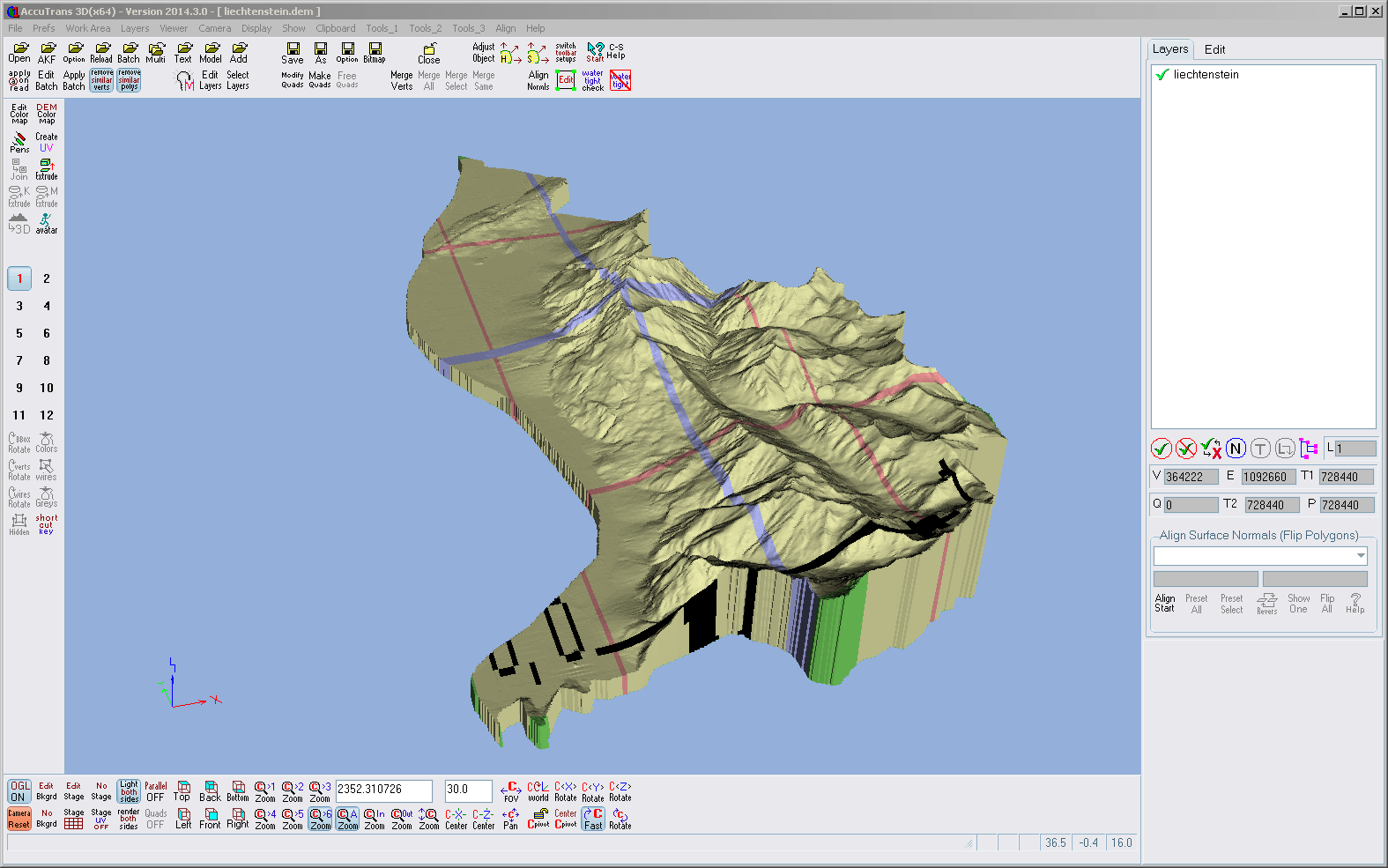Image resolution: width=1388 pixels, height=868 pixels.
Task: Open C-S Help Start icon
Action: click(x=596, y=53)
